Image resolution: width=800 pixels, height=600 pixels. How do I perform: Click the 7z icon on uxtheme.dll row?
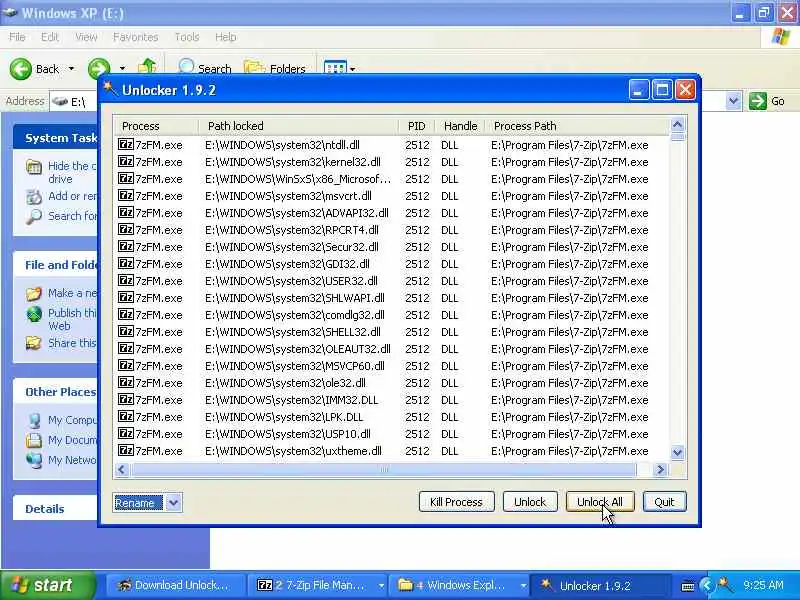pos(126,451)
